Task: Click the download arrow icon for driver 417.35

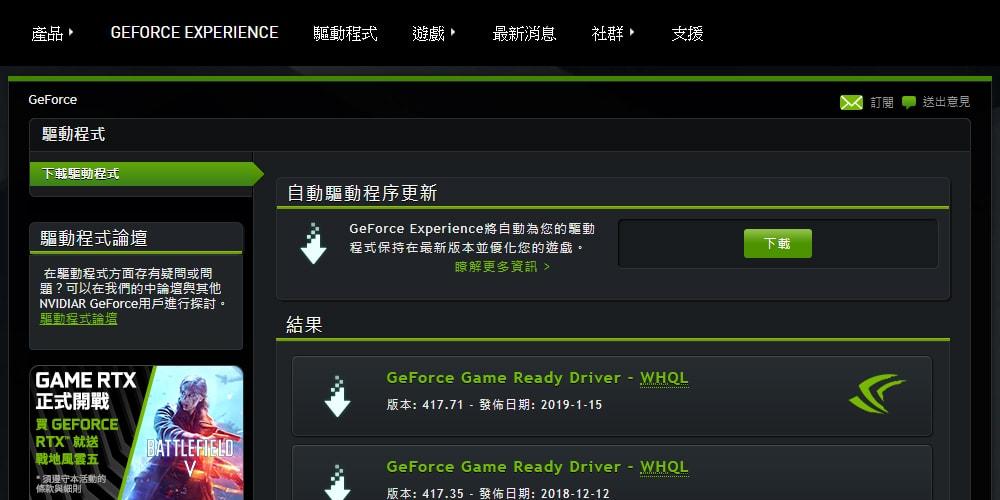Action: pyautogui.click(x=337, y=483)
